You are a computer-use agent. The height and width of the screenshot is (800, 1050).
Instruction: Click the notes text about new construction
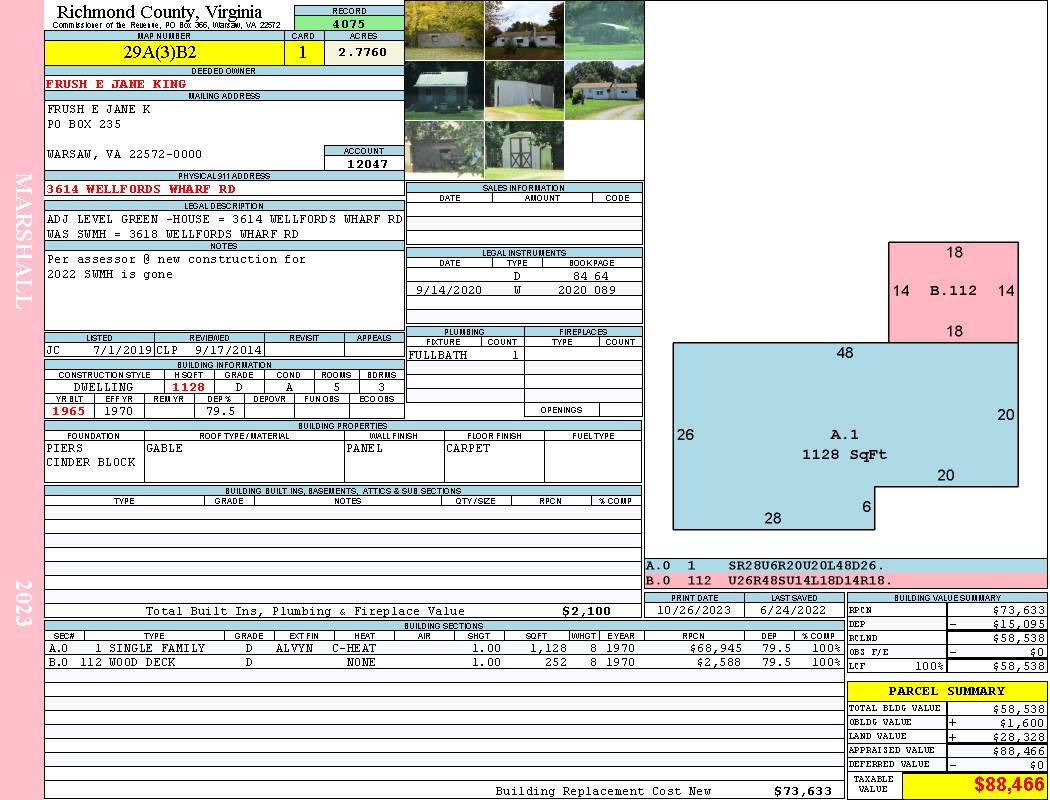176,266
